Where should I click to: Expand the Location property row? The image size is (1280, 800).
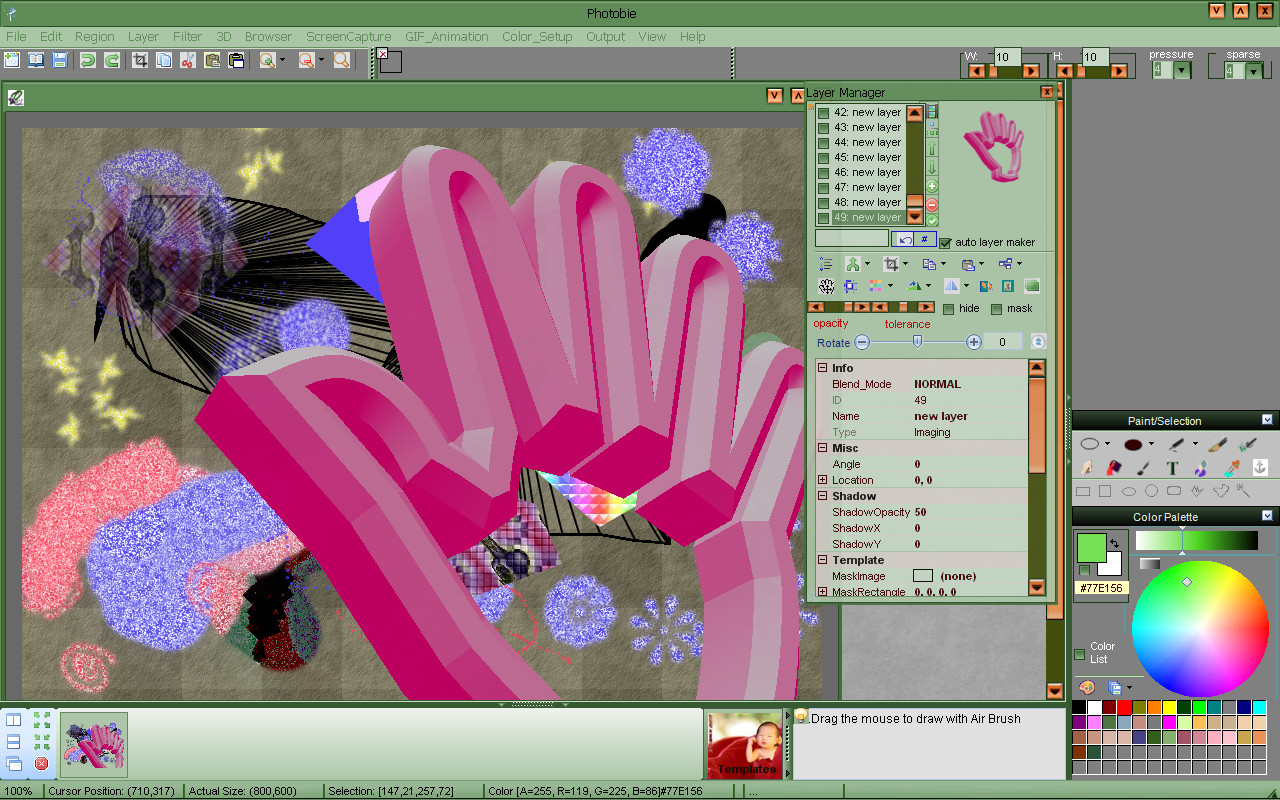click(x=823, y=480)
